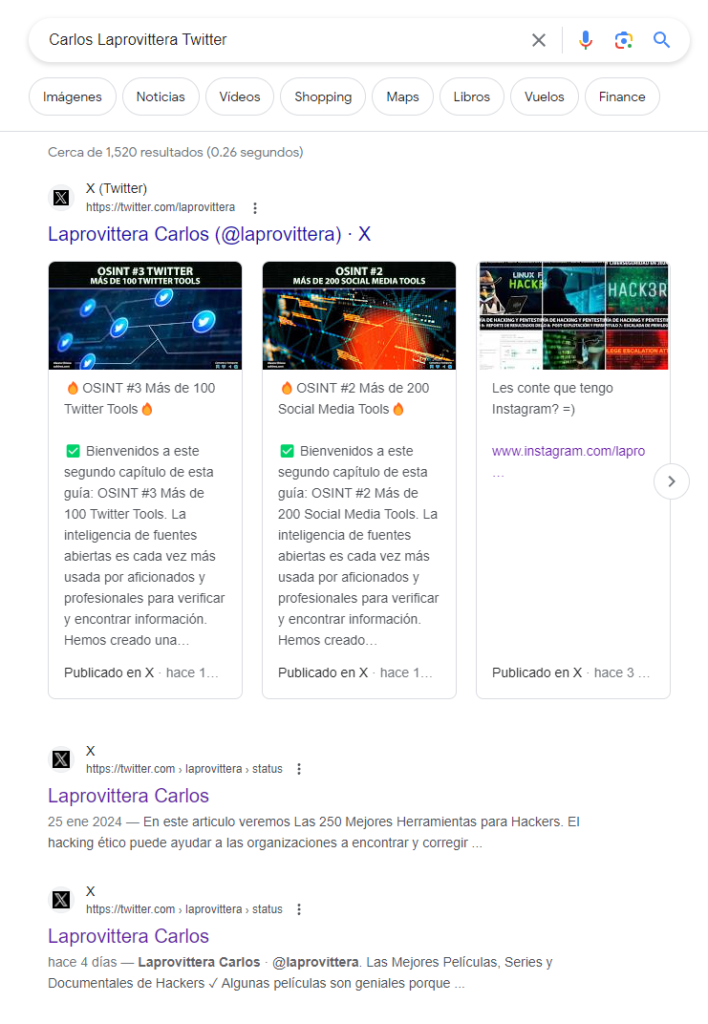708x1024 pixels.
Task: Open the 'Laprovittera Carlos (@laprovittera) · X' result
Action: coord(209,234)
